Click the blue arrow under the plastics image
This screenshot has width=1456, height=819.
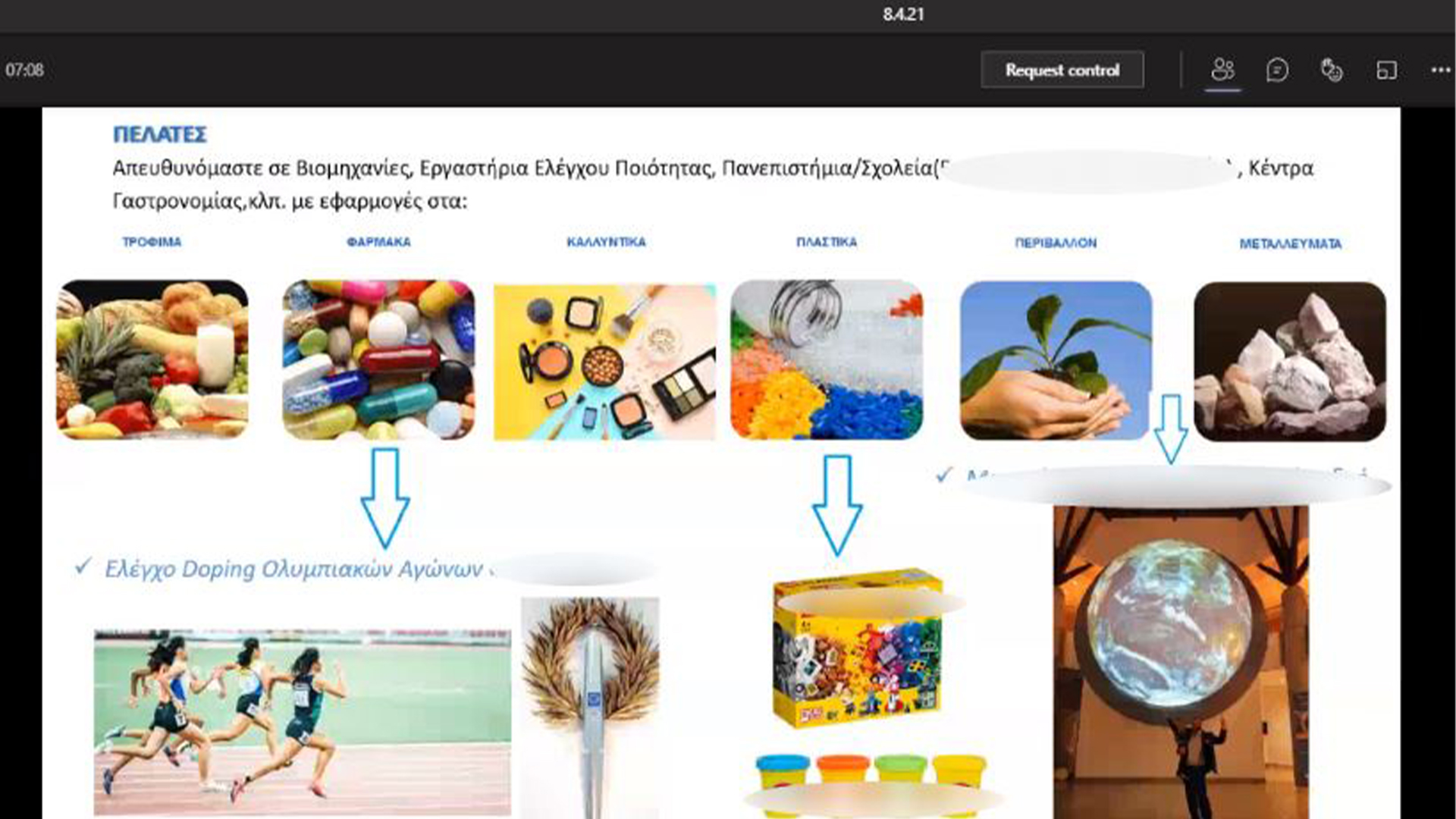[x=837, y=505]
